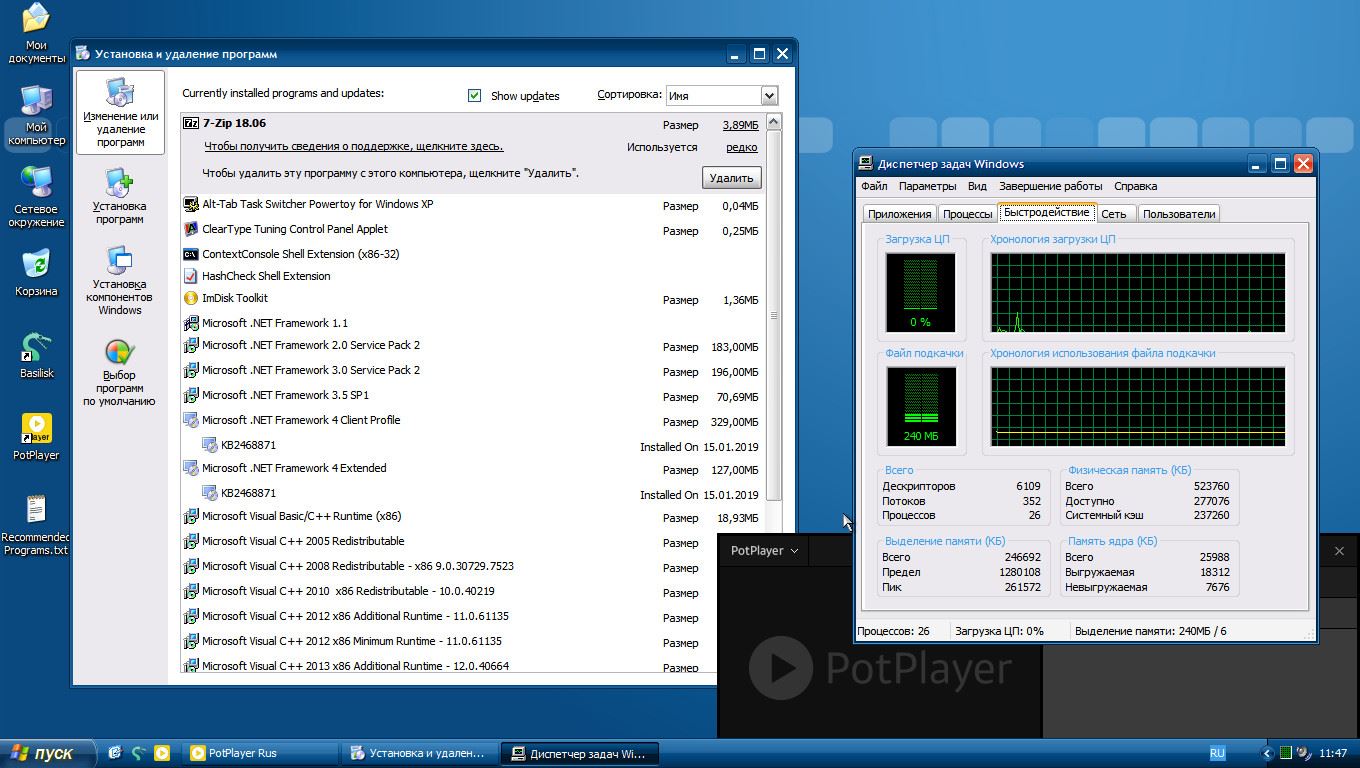
Task: Activate PotPlayer Rus taskbar button
Action: point(262,753)
